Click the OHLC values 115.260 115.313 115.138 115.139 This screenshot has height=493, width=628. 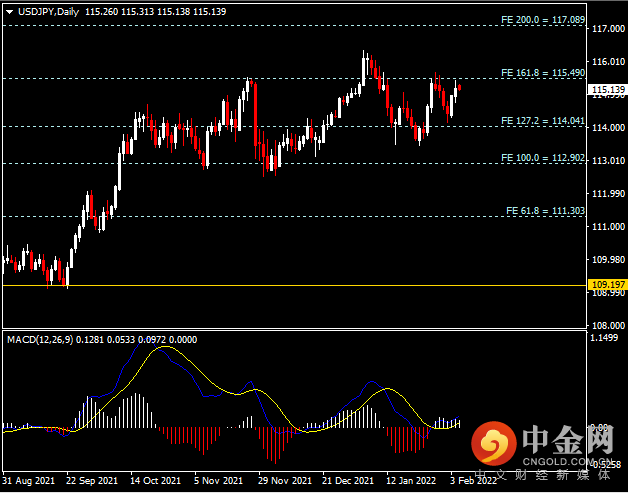[x=156, y=12]
